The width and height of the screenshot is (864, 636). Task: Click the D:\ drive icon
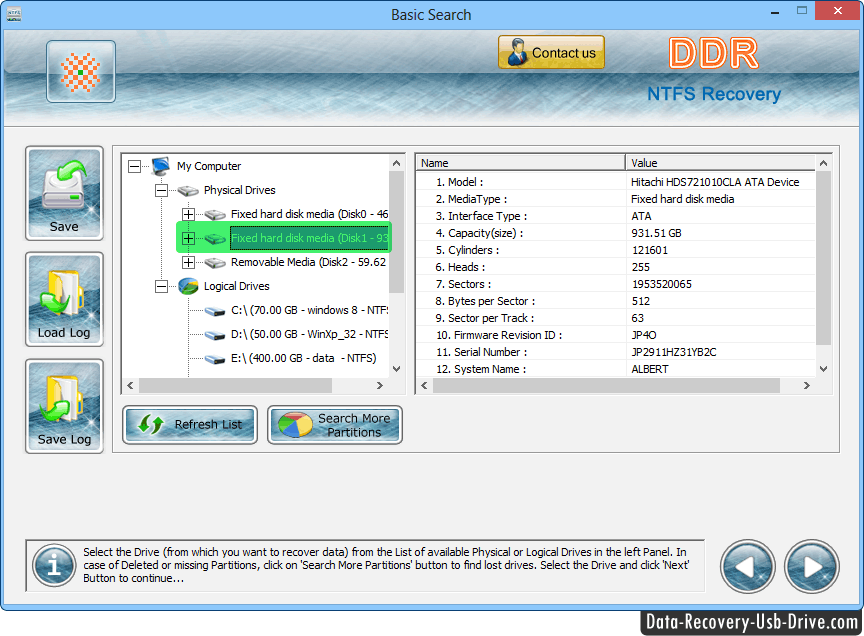click(215, 335)
